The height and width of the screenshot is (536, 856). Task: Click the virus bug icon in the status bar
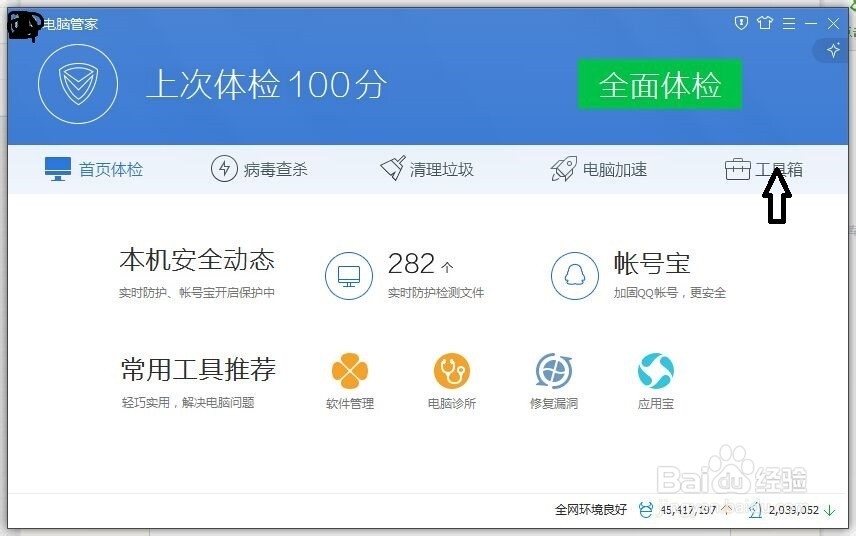click(x=646, y=510)
